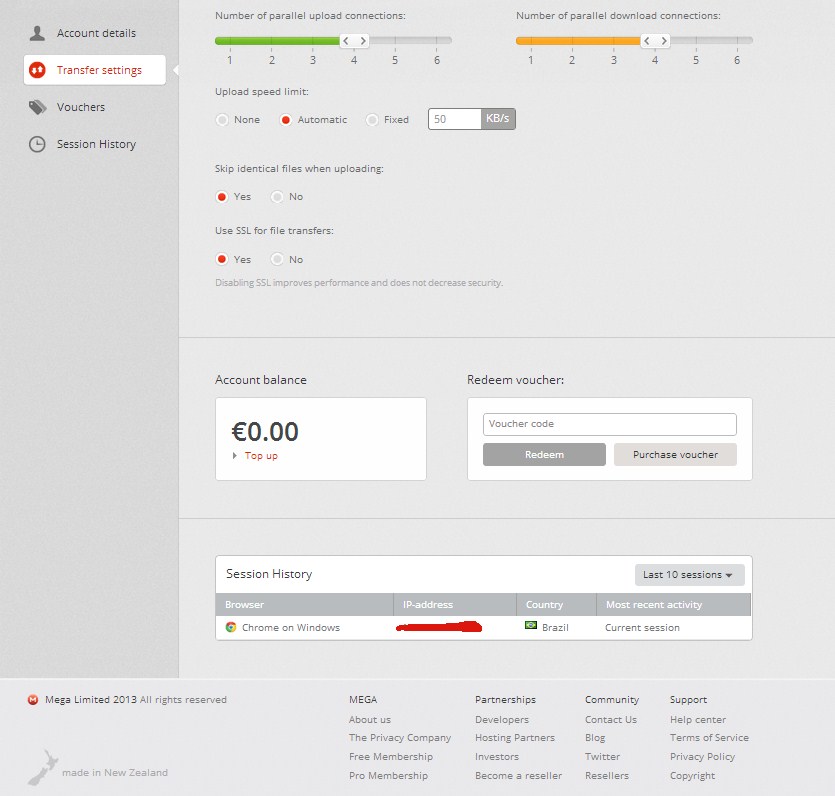Choose No for skipping identical files

coord(277,197)
